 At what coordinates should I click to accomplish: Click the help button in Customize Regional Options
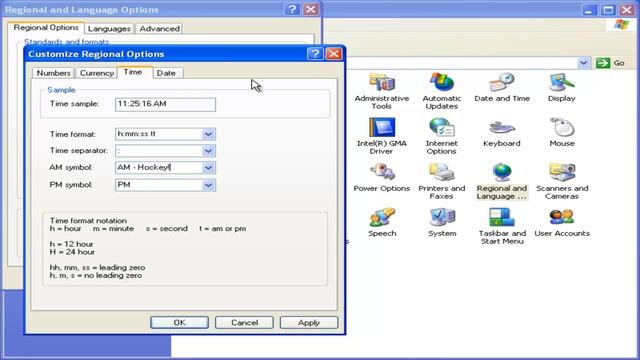315,54
